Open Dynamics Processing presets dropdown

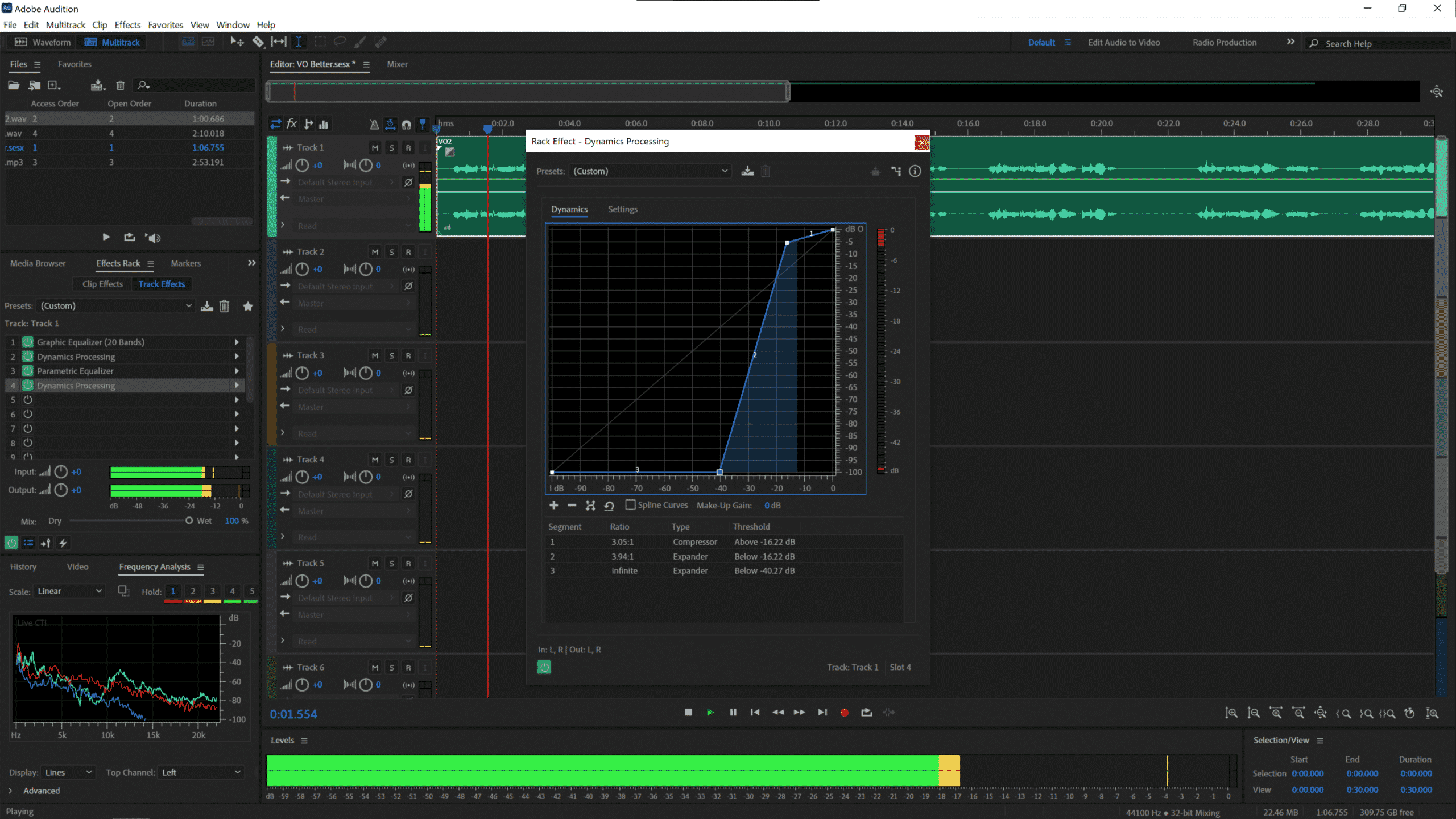[x=650, y=171]
